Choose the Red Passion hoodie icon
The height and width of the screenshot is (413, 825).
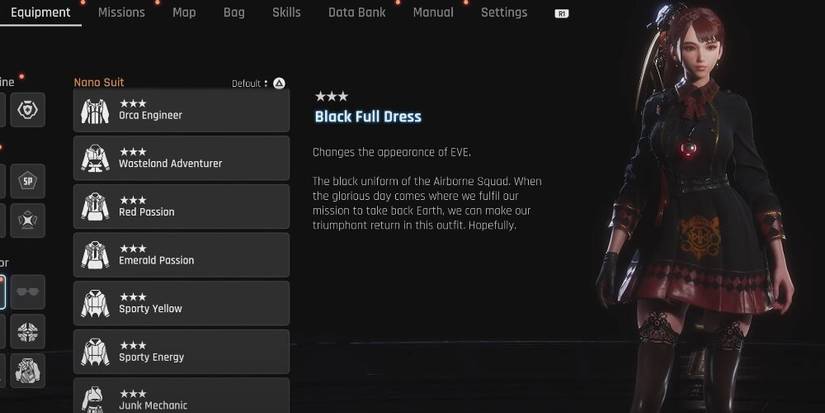pyautogui.click(x=95, y=206)
